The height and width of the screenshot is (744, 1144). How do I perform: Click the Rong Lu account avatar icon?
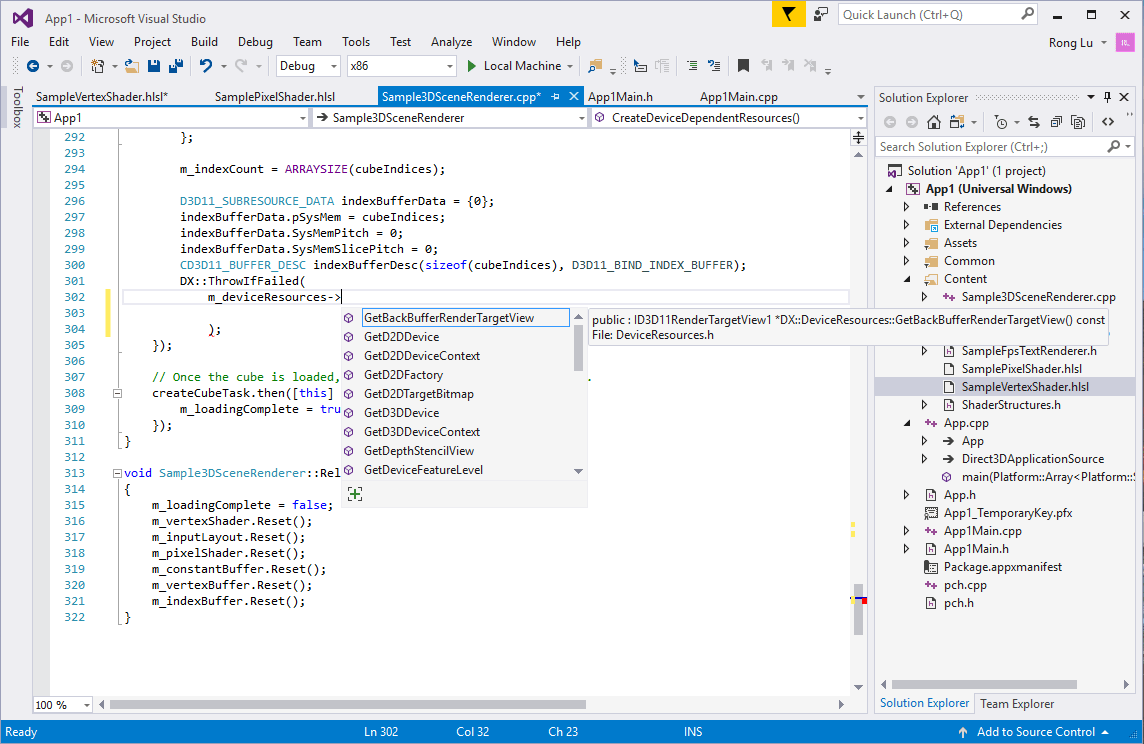point(1126,43)
